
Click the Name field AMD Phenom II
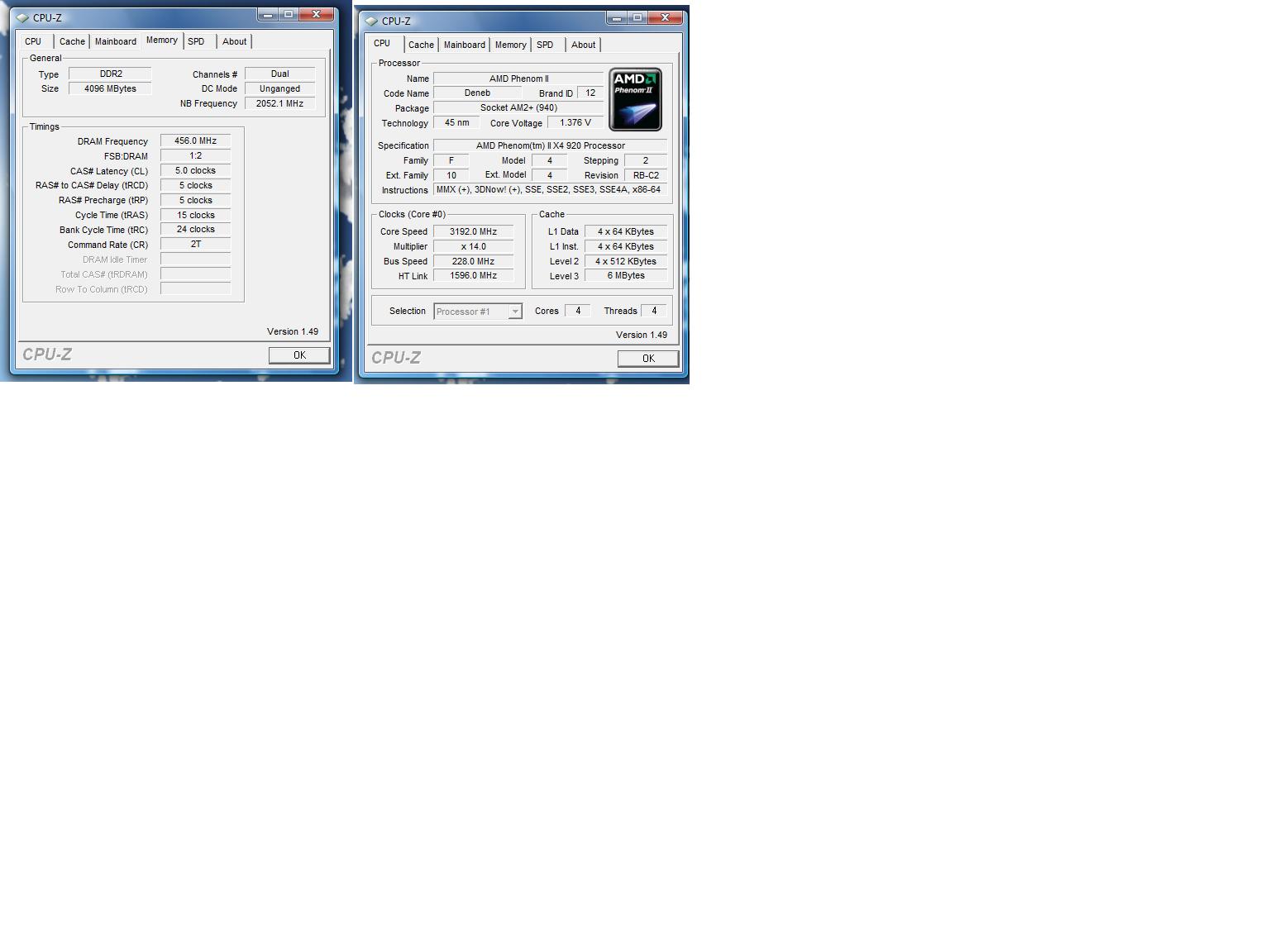[518, 79]
